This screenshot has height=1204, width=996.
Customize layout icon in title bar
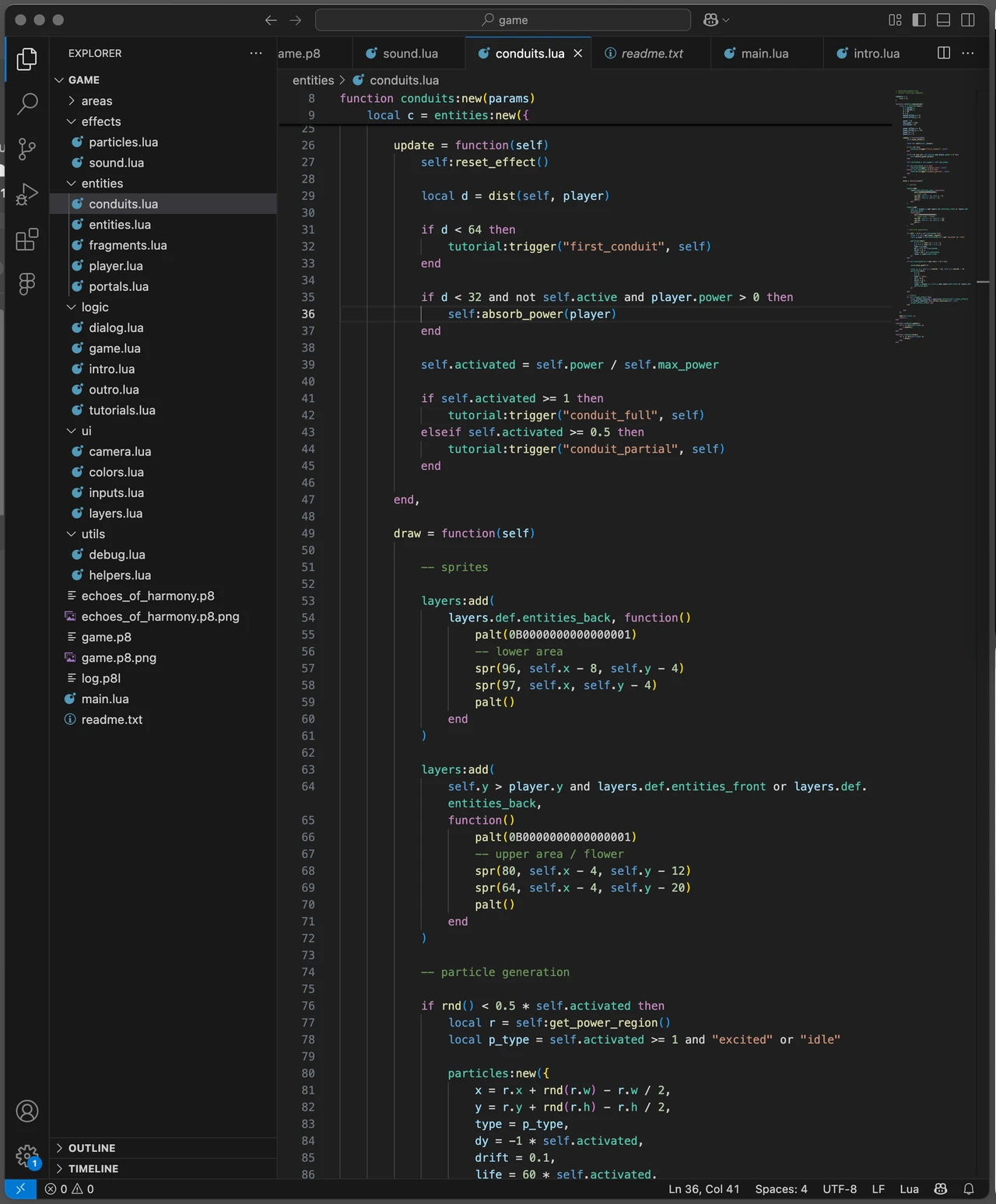pyautogui.click(x=895, y=20)
